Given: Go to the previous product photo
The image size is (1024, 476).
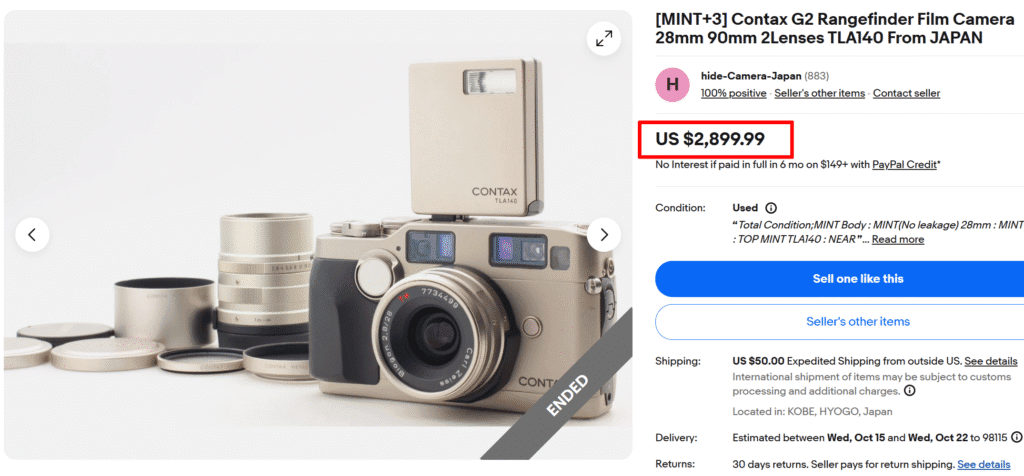Looking at the screenshot, I should click(x=32, y=235).
